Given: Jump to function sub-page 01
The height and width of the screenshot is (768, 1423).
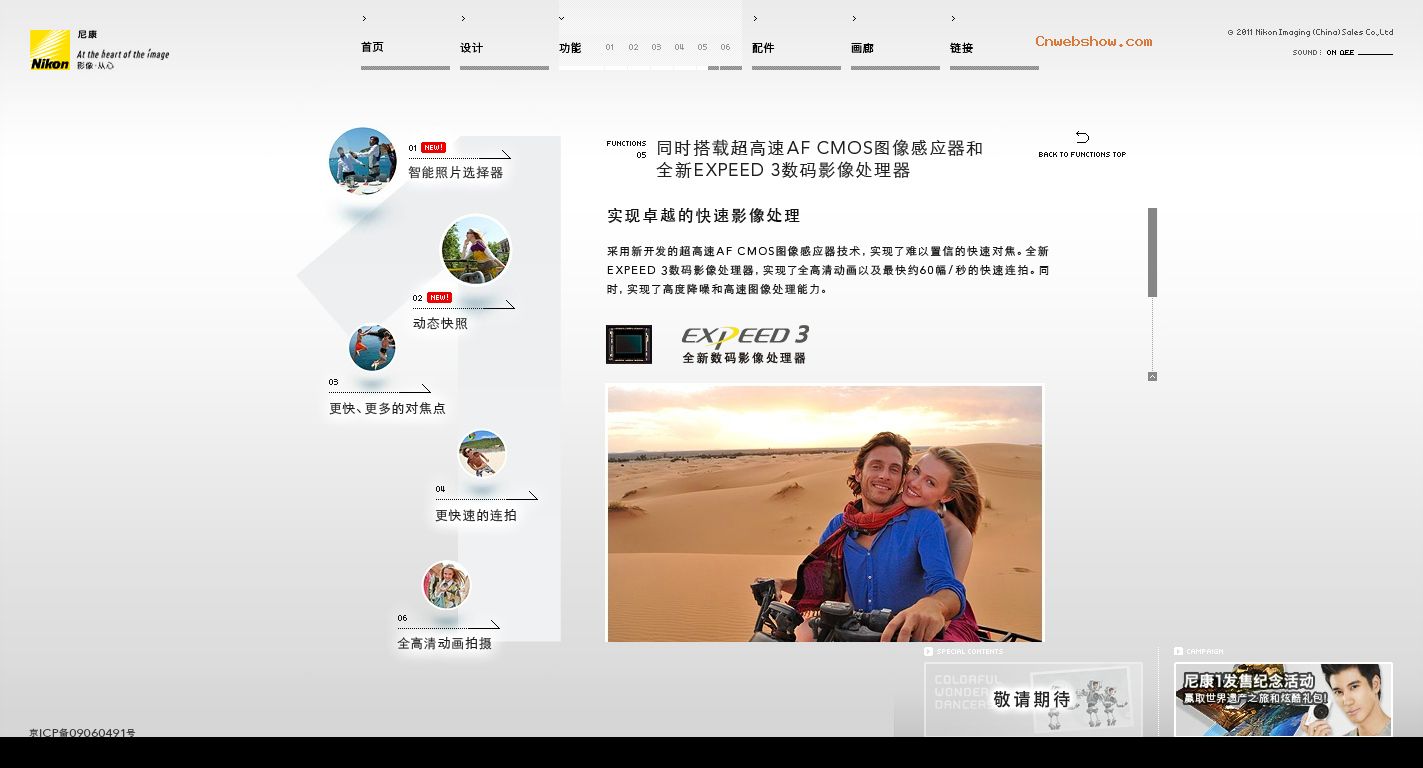Looking at the screenshot, I should (610, 47).
